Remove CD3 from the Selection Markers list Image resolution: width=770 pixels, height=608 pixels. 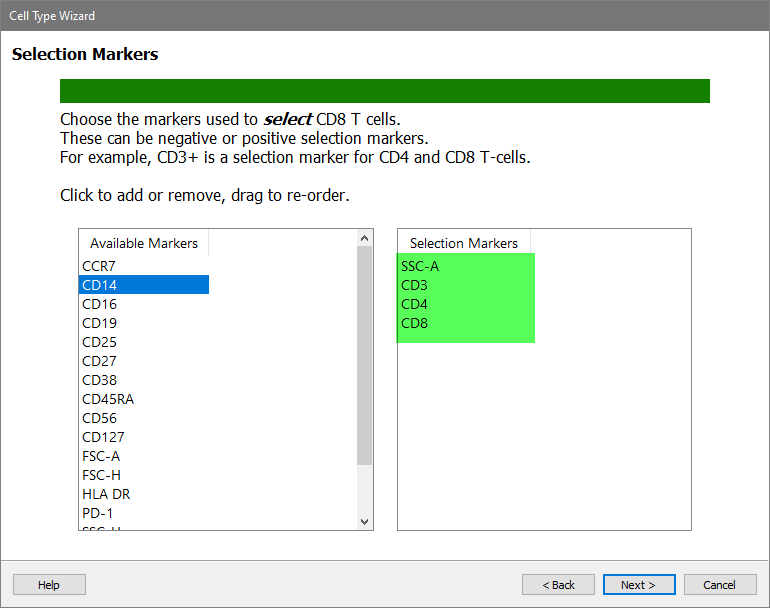click(x=414, y=285)
